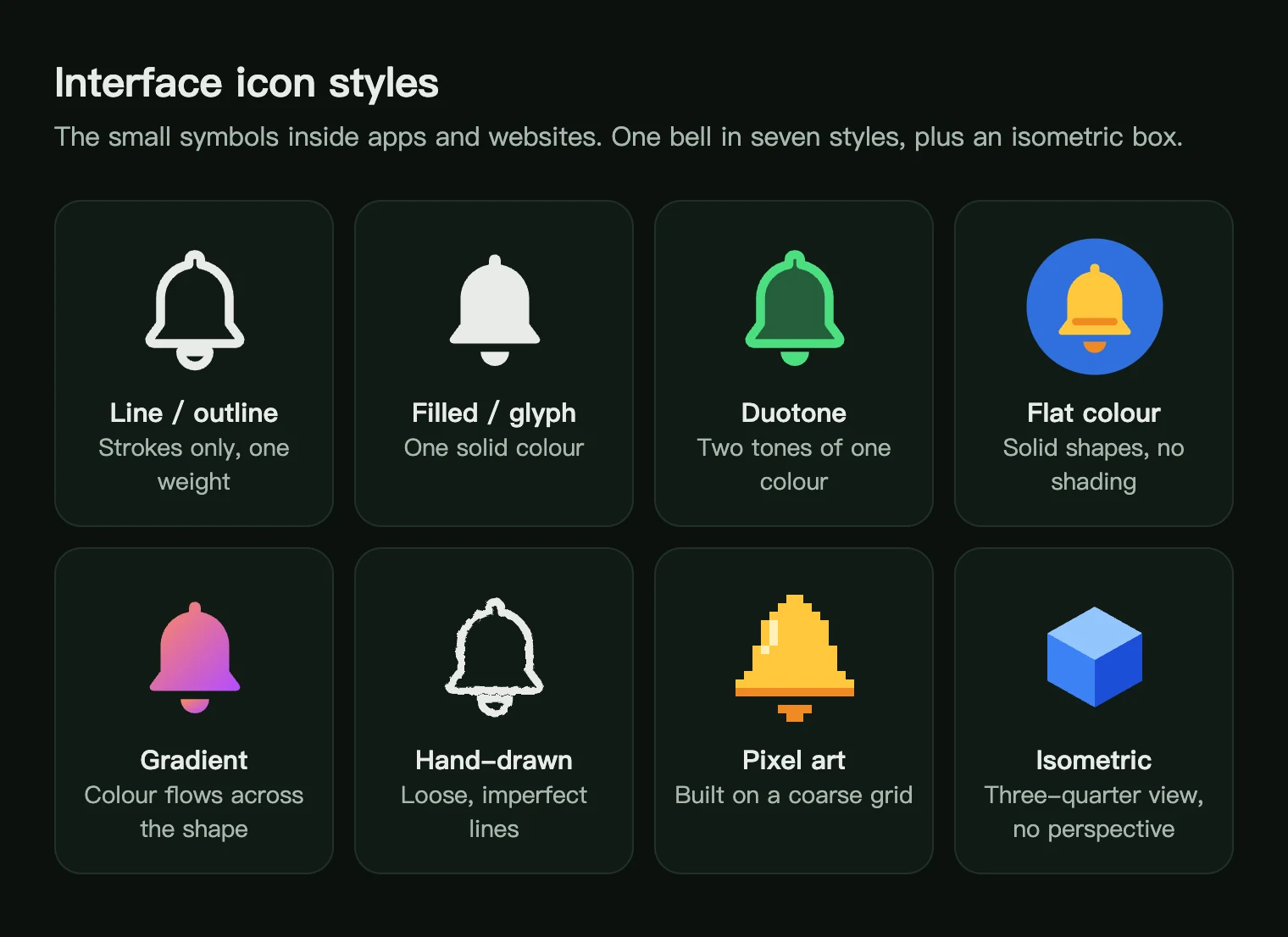
Task: Select the 'Line / outline' label
Action: pyautogui.click(x=194, y=413)
